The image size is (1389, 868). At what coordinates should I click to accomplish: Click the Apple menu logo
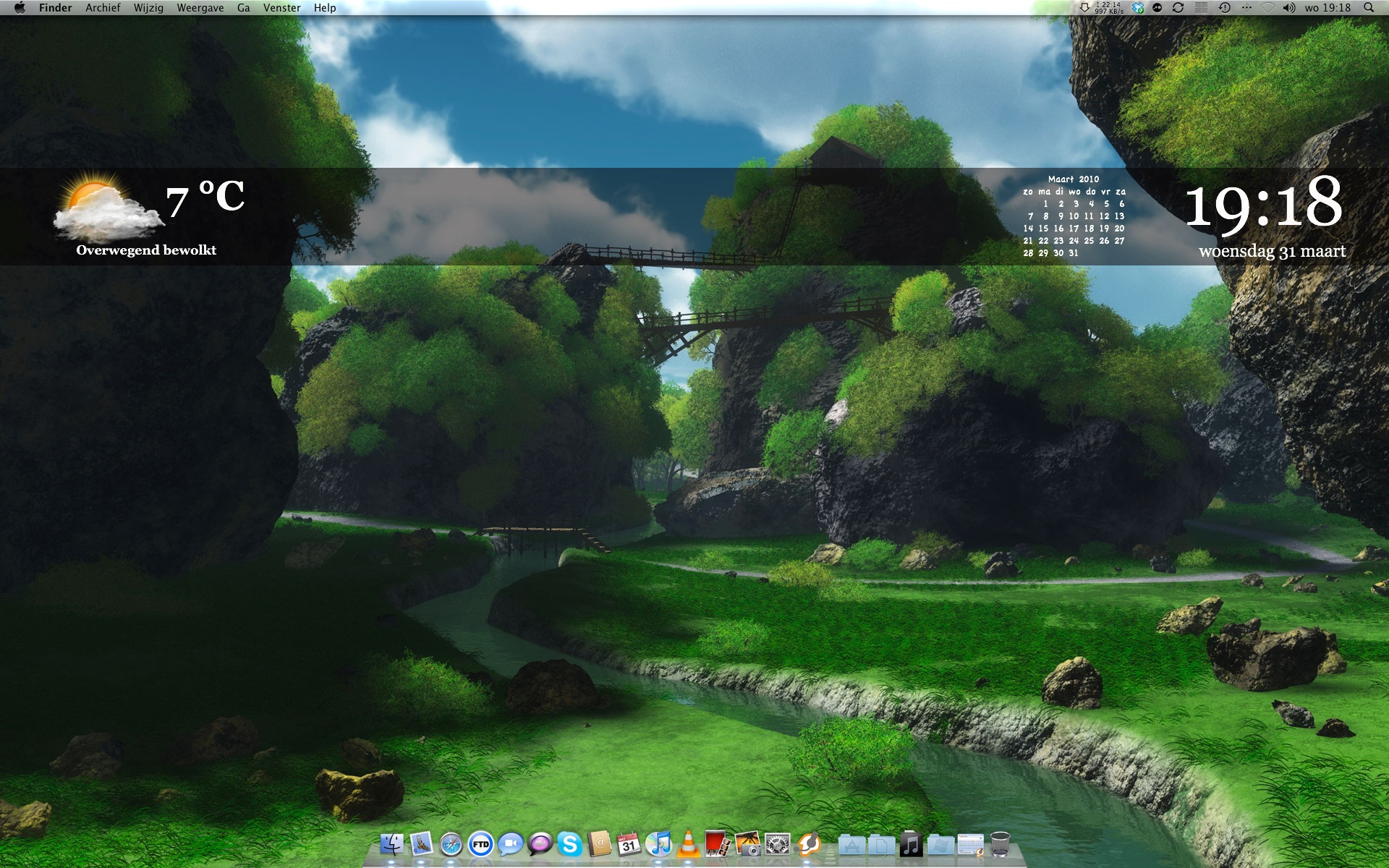pos(20,8)
